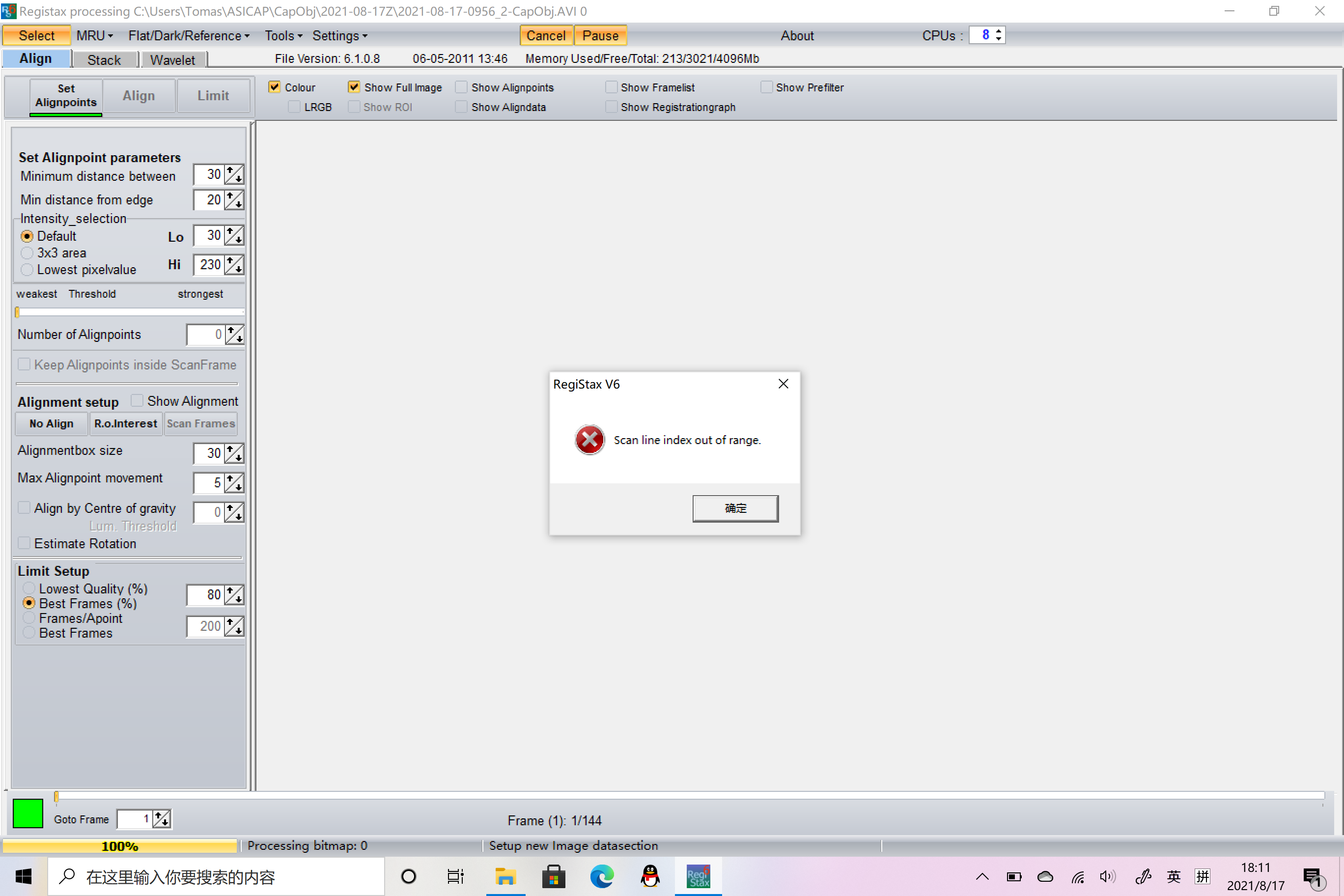Open the Tools dropdown menu
1344x896 pixels.
(283, 35)
